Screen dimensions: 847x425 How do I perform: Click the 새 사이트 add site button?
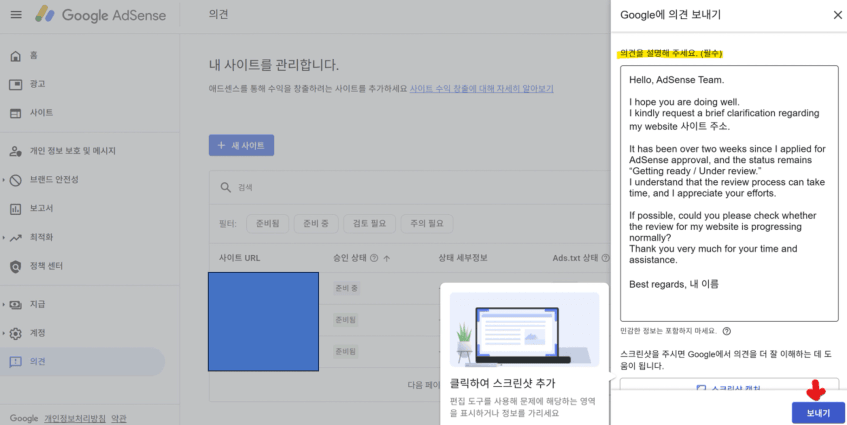(241, 146)
